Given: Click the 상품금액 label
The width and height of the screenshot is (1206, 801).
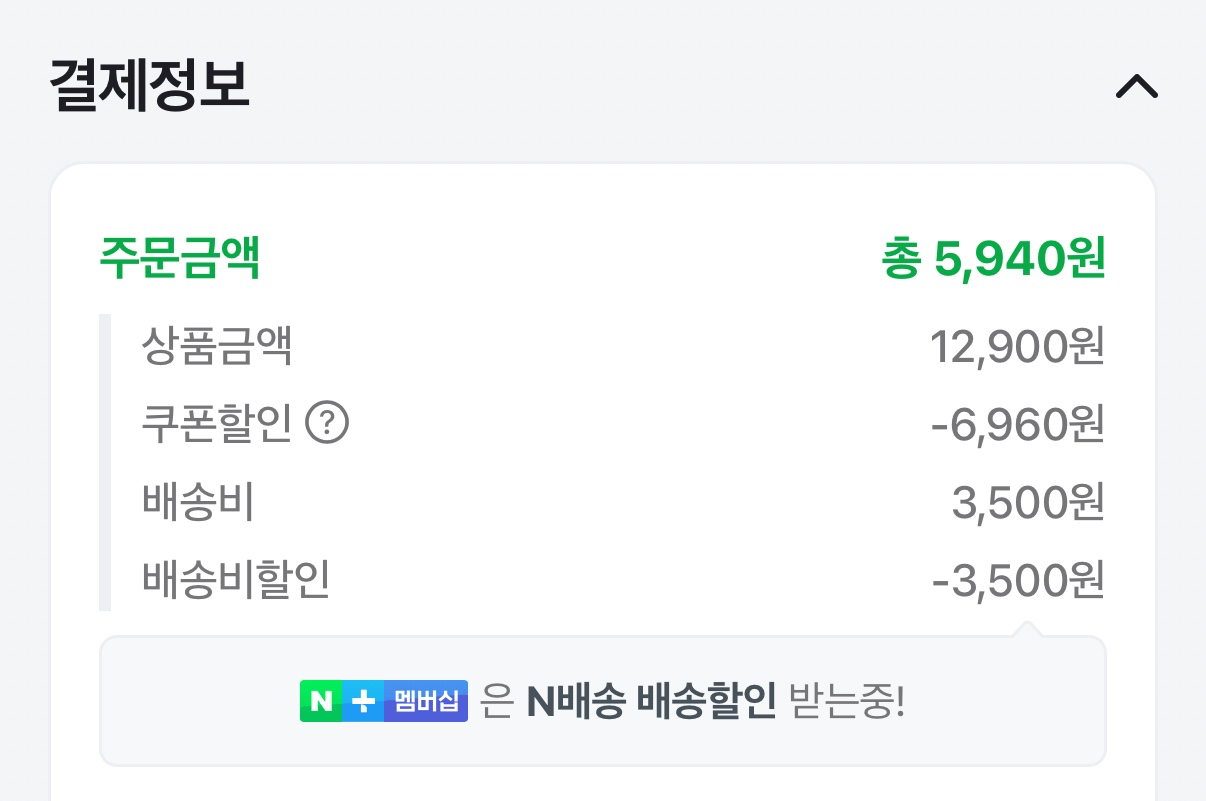Looking at the screenshot, I should coord(217,347).
